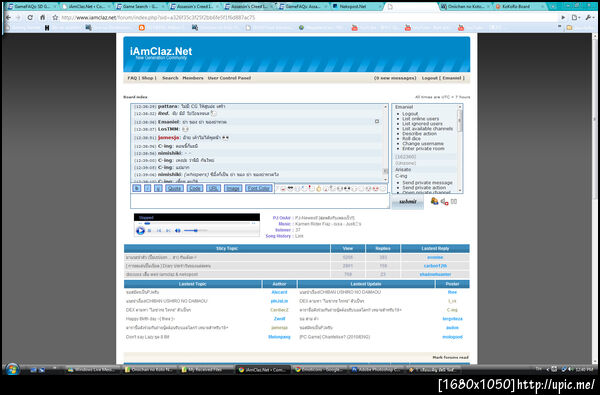Image resolution: width=600 pixels, height=395 pixels.
Task: Open the Members link
Action: (192, 78)
